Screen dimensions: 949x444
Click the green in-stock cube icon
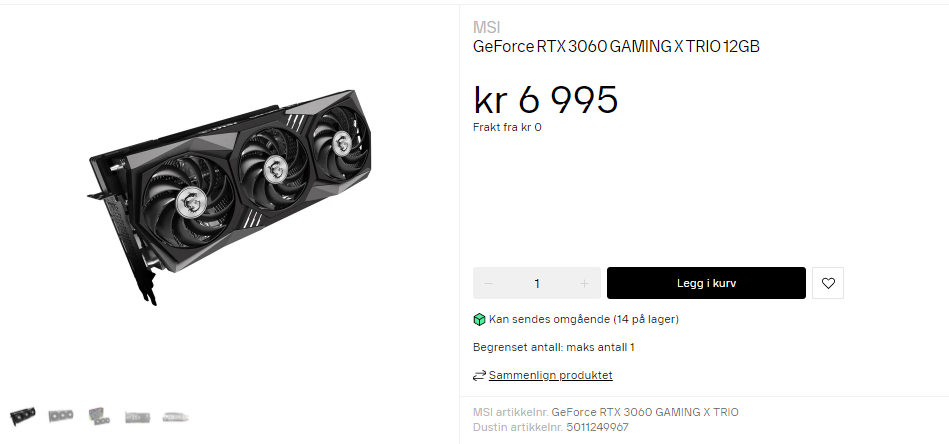pyautogui.click(x=479, y=319)
